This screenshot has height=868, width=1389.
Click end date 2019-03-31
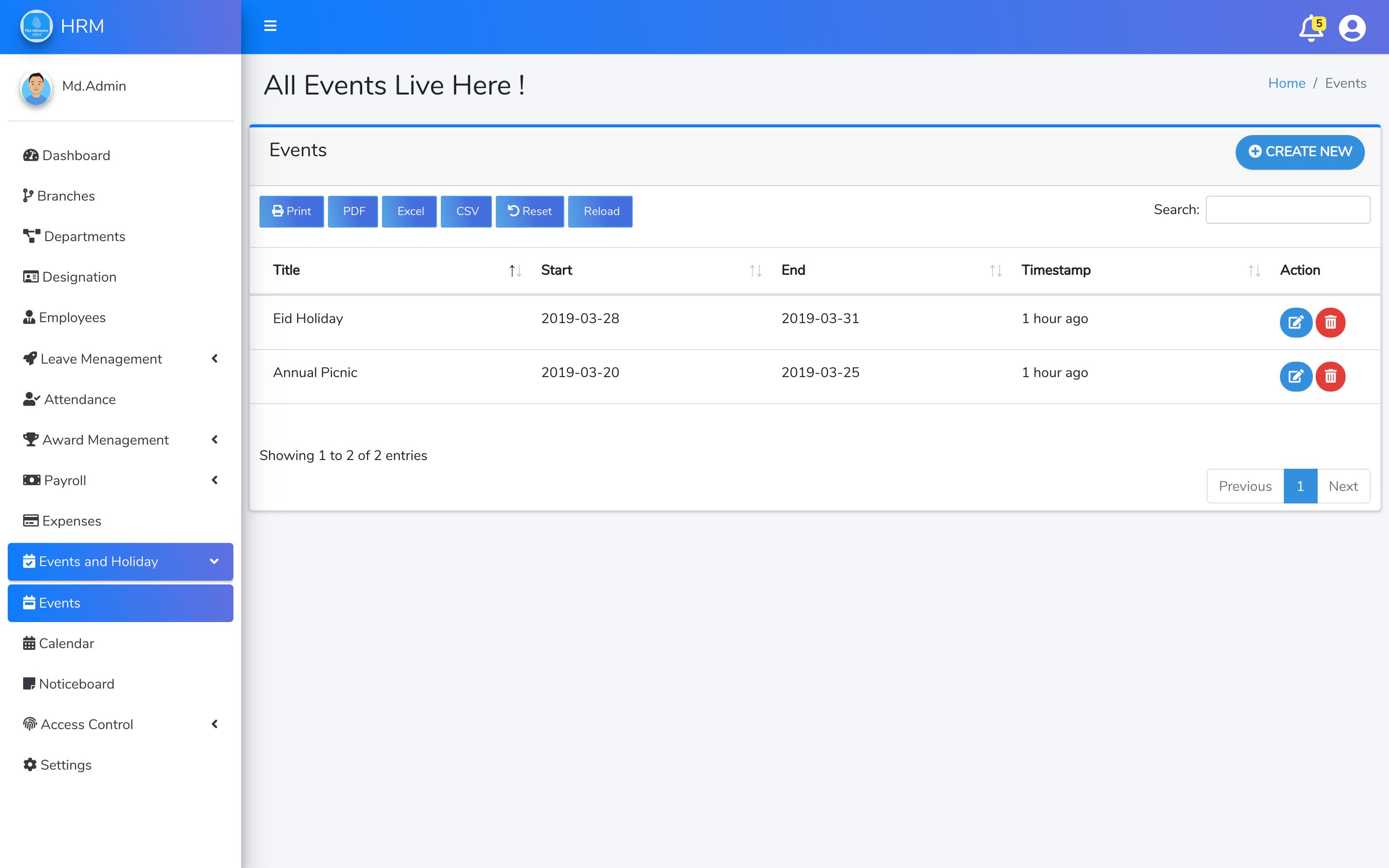click(820, 319)
